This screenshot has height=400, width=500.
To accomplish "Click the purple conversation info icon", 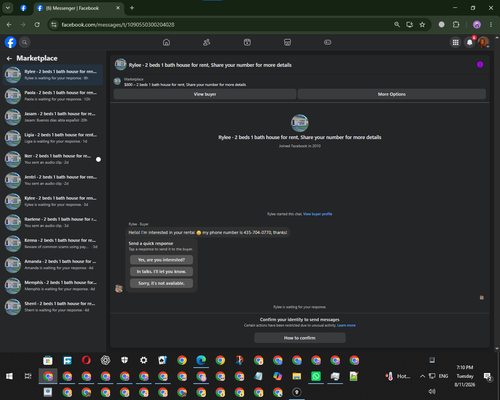I will tap(480, 65).
